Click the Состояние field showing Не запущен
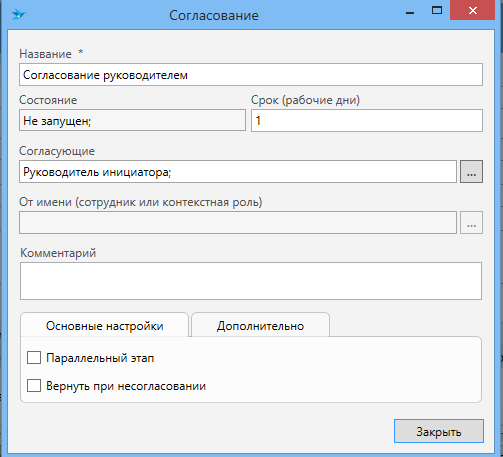Screen dimensions: 503x457 click(x=132, y=120)
